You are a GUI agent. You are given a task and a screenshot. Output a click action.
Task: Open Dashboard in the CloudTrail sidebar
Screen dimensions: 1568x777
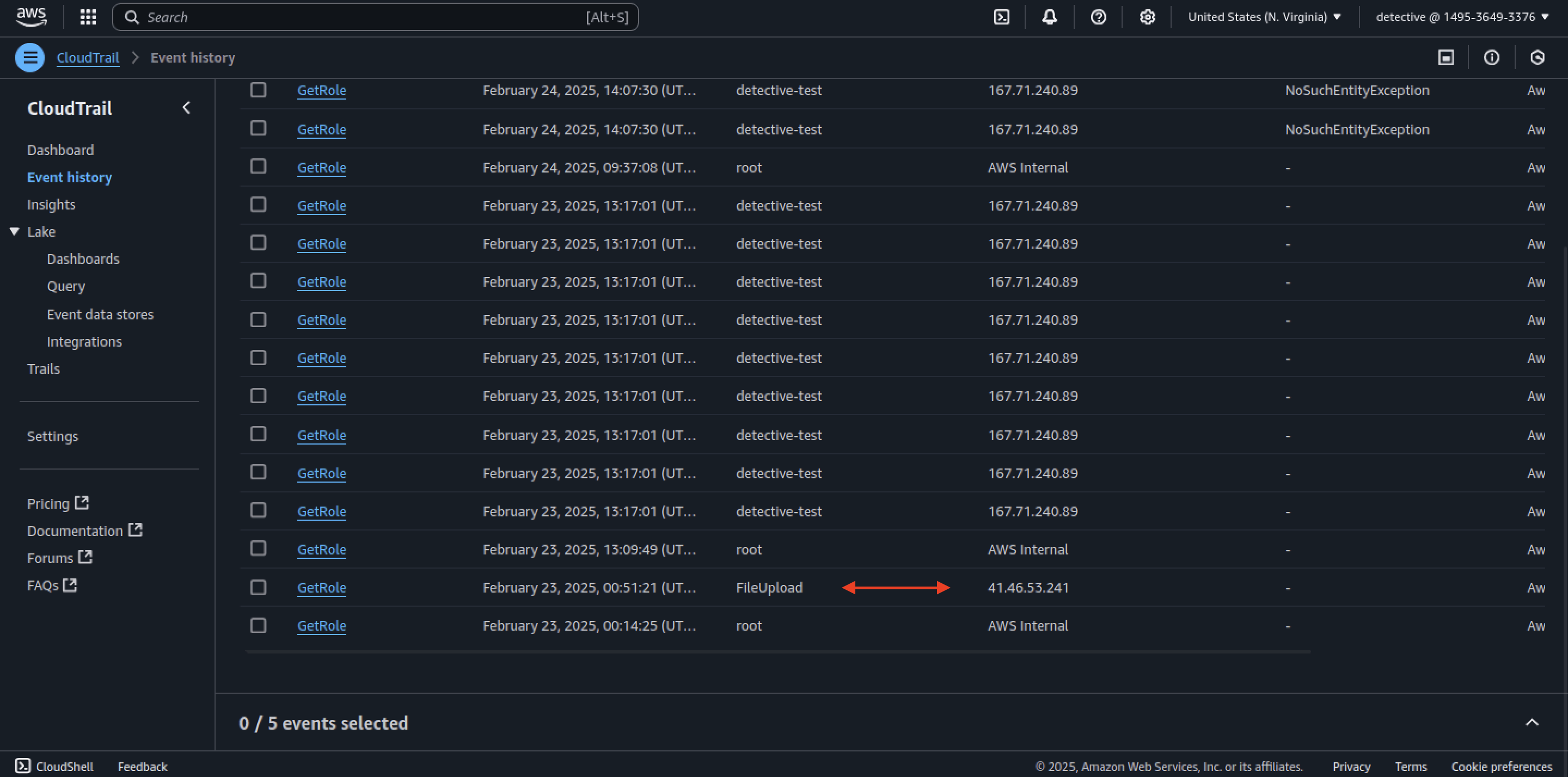pyautogui.click(x=60, y=150)
